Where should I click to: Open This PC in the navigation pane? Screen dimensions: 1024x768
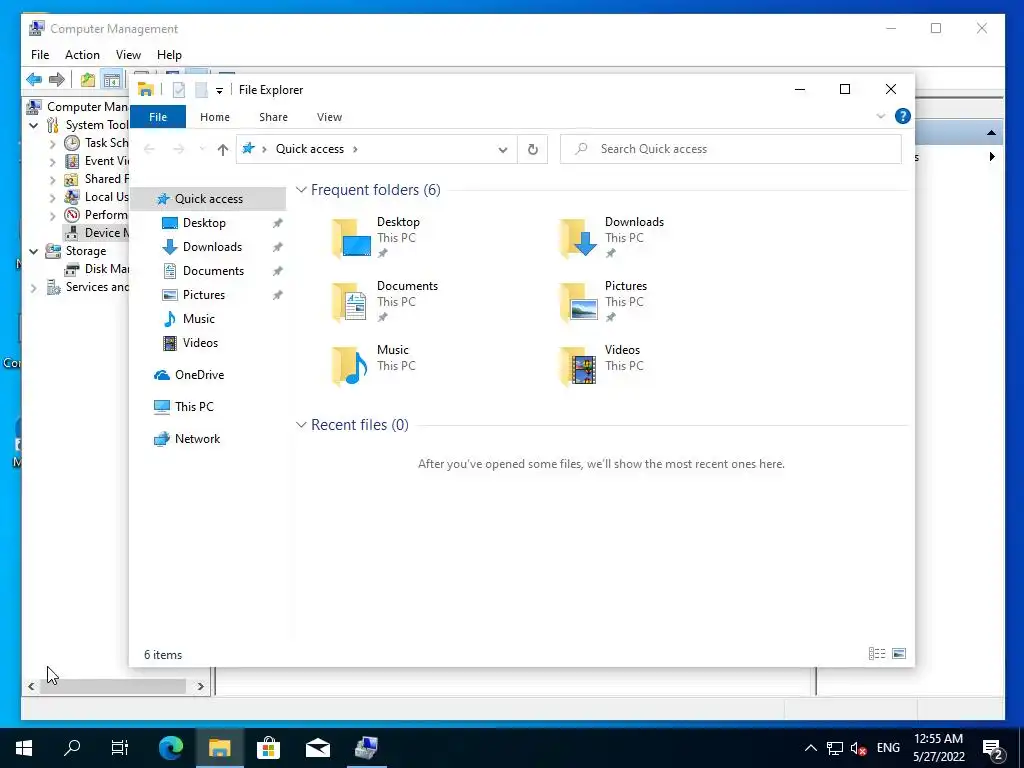[x=194, y=407]
